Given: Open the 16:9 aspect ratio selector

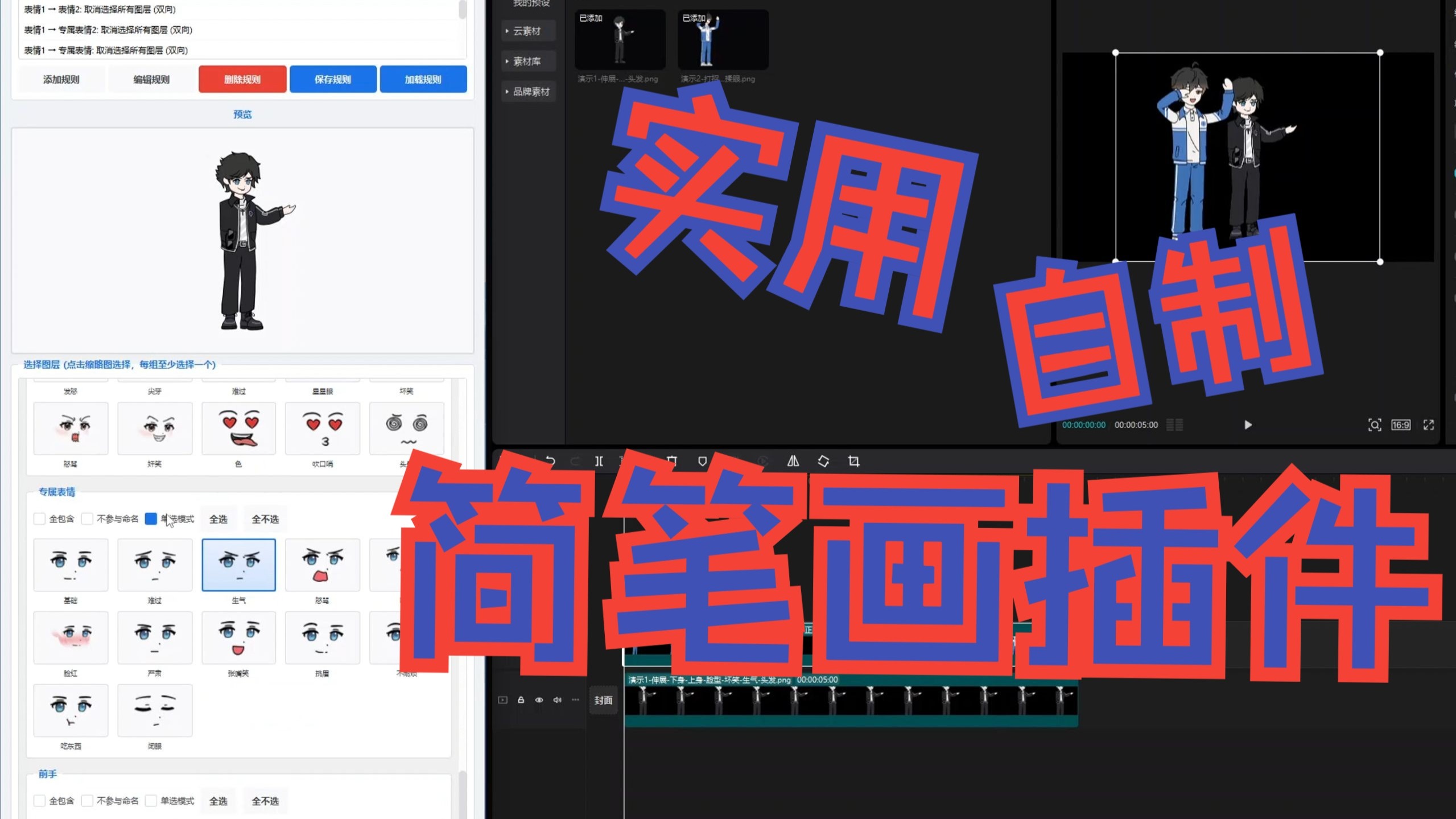Looking at the screenshot, I should coord(1400,425).
